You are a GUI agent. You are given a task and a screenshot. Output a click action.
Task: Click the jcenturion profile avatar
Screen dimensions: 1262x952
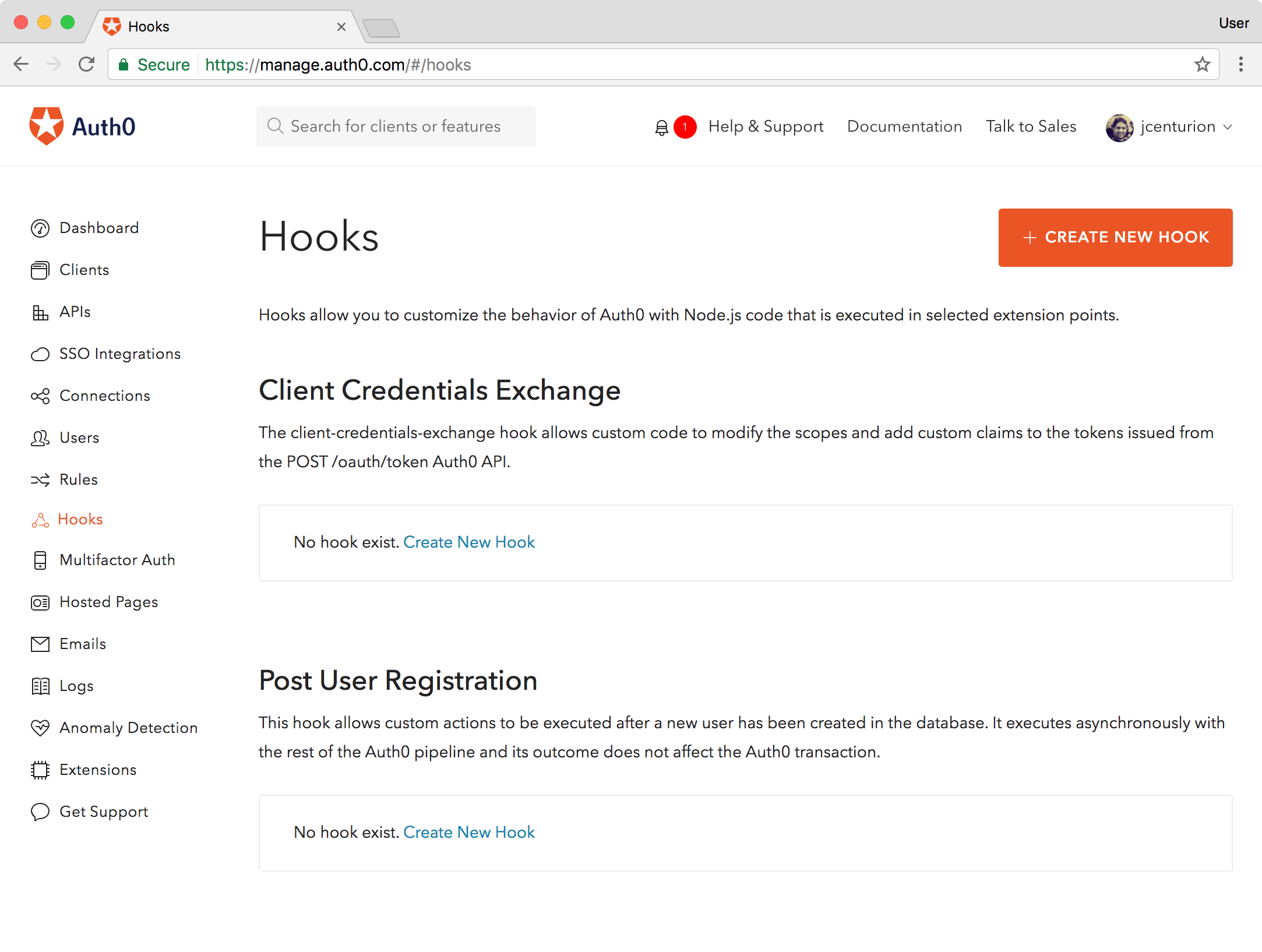pos(1119,127)
